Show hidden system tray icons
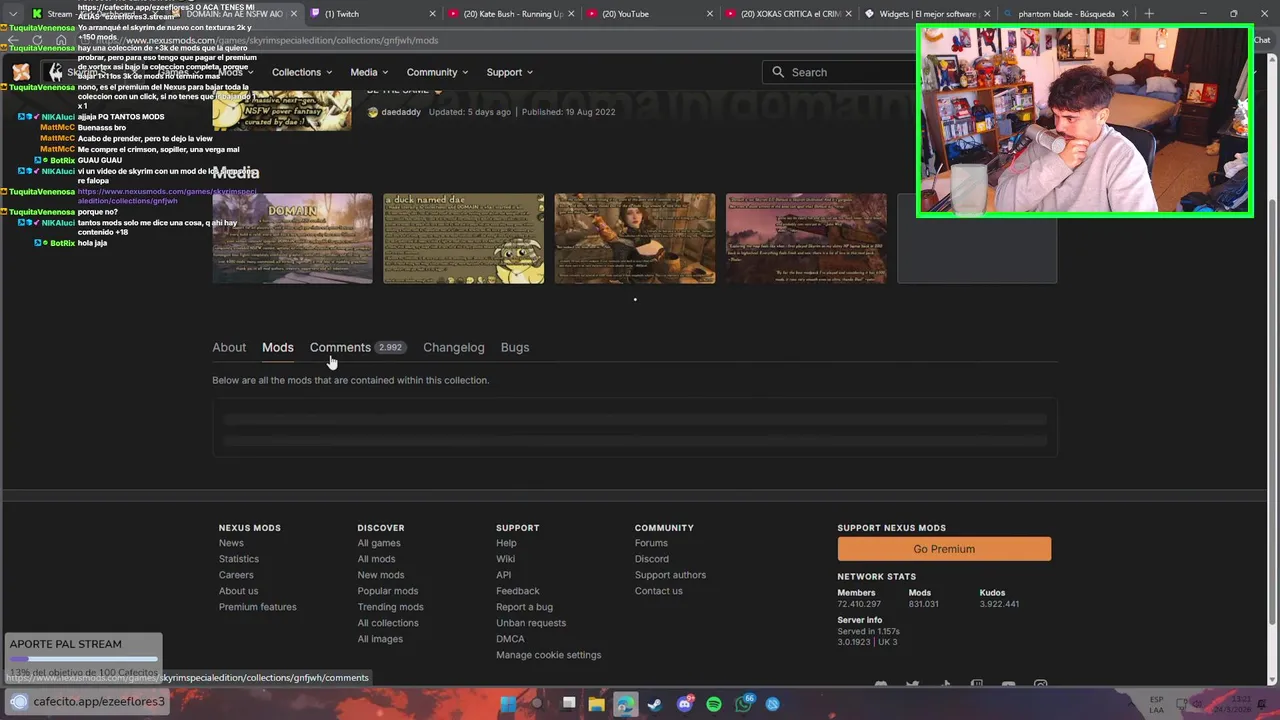Screen dimensions: 1280x720 [x=1133, y=704]
